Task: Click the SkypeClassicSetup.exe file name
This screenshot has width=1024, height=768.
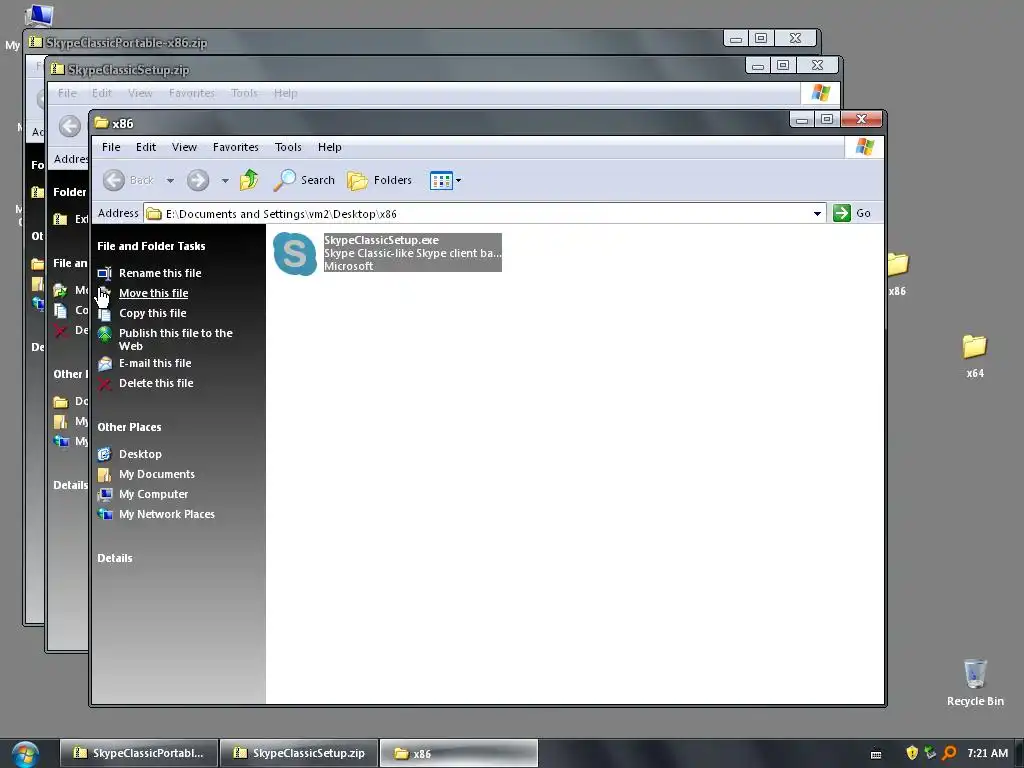Action: [381, 240]
